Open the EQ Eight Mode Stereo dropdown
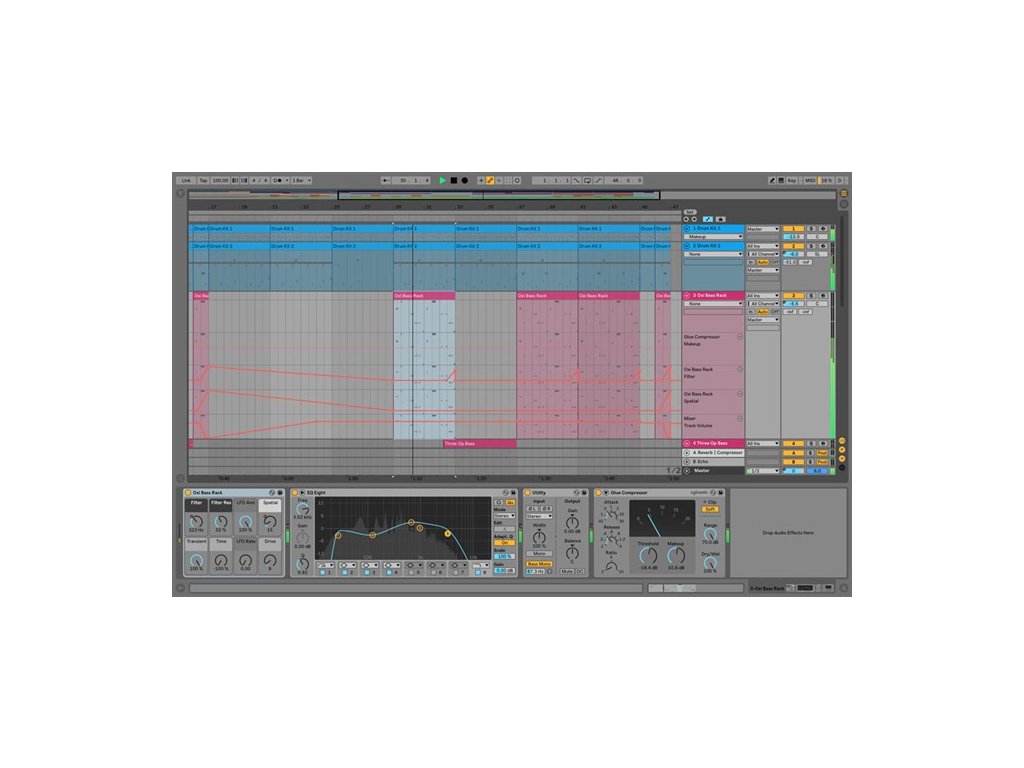 504,515
